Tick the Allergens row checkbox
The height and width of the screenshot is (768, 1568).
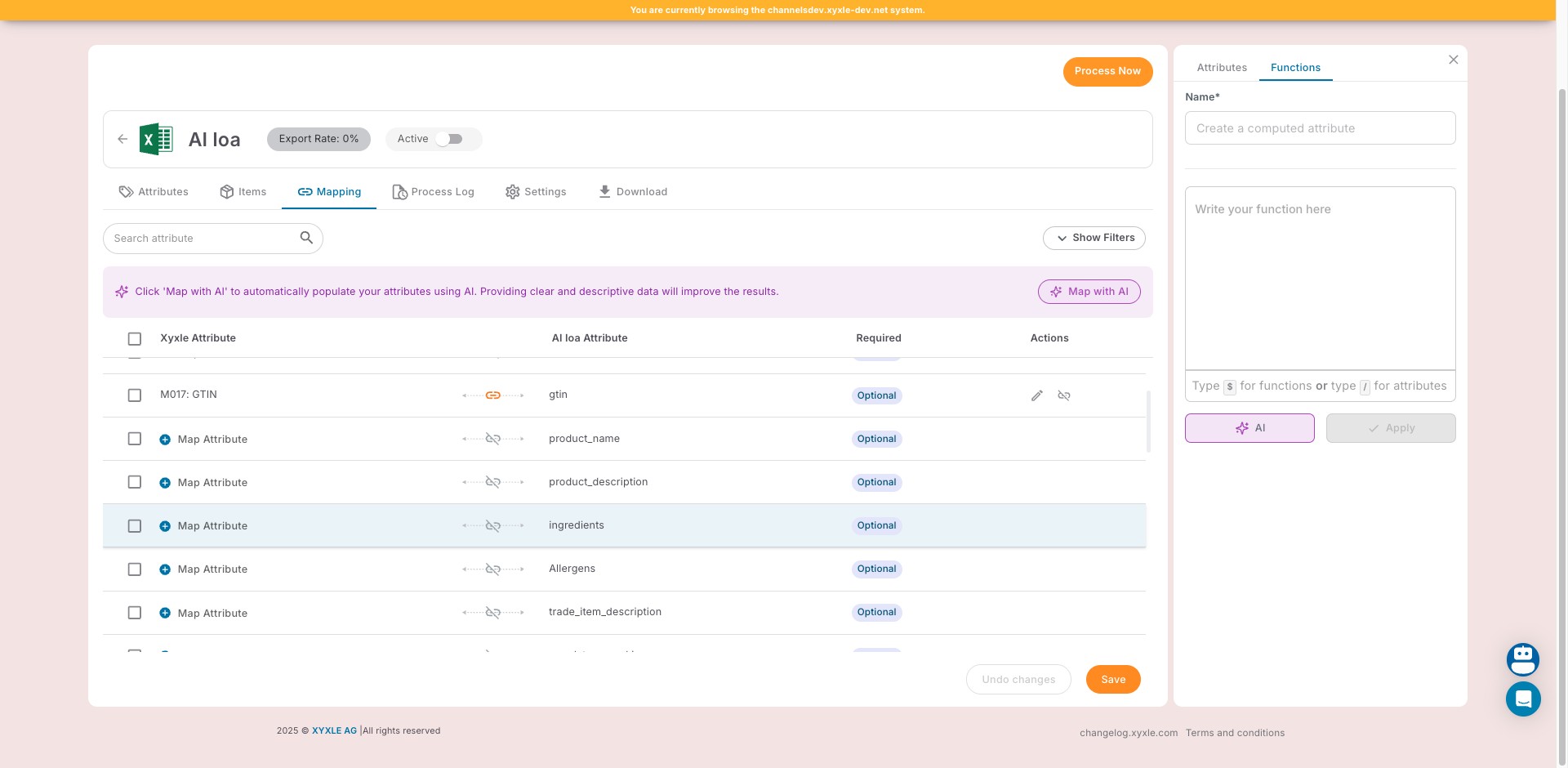coord(135,569)
